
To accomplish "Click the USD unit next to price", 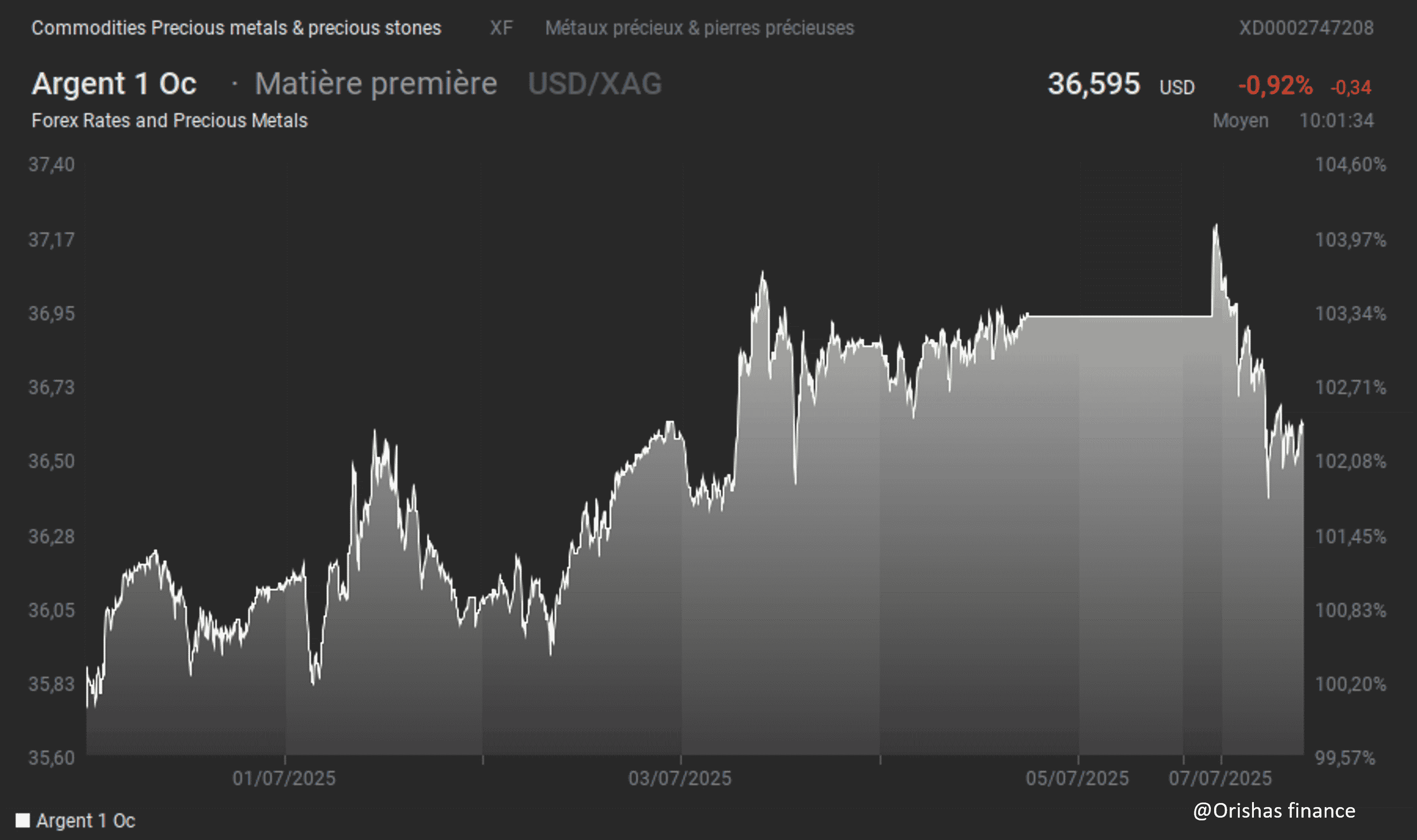I will 1177,88.
